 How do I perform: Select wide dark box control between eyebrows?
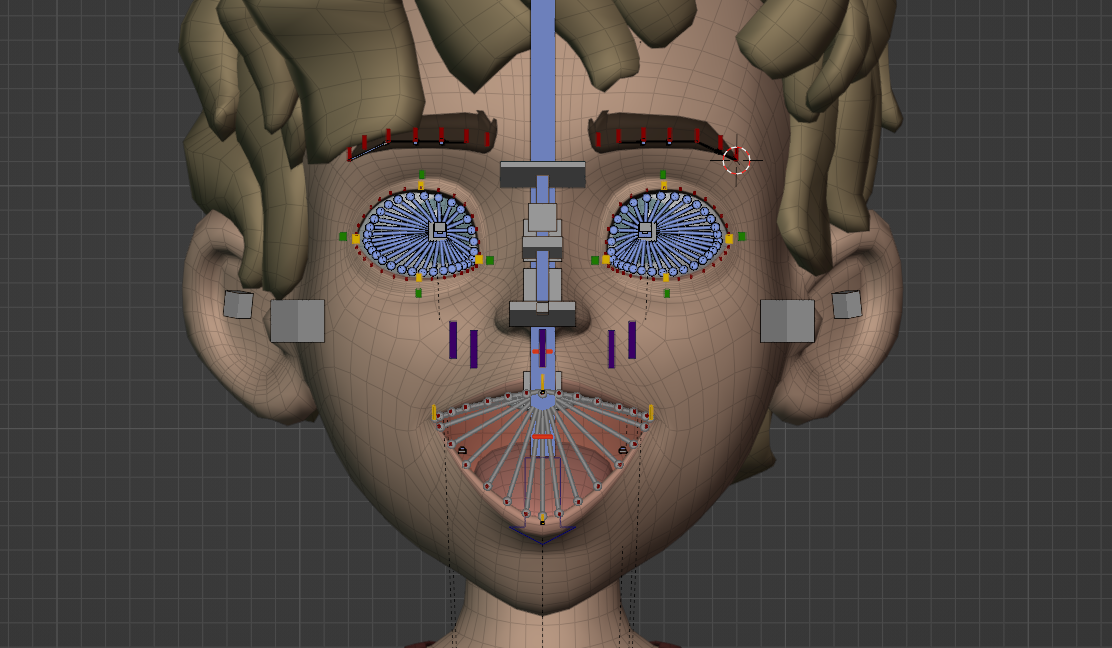[x=542, y=174]
